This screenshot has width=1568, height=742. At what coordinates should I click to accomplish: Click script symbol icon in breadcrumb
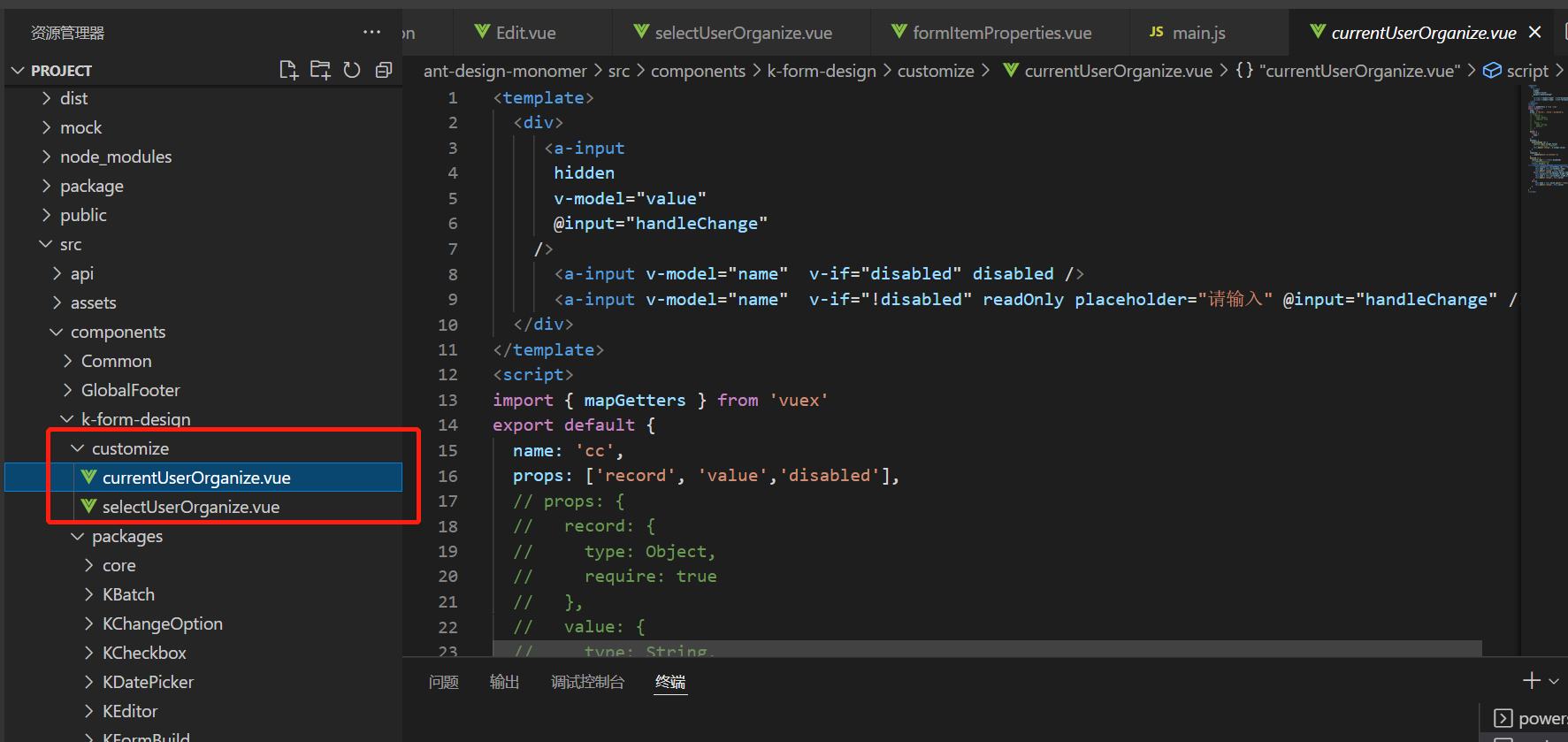(1492, 70)
